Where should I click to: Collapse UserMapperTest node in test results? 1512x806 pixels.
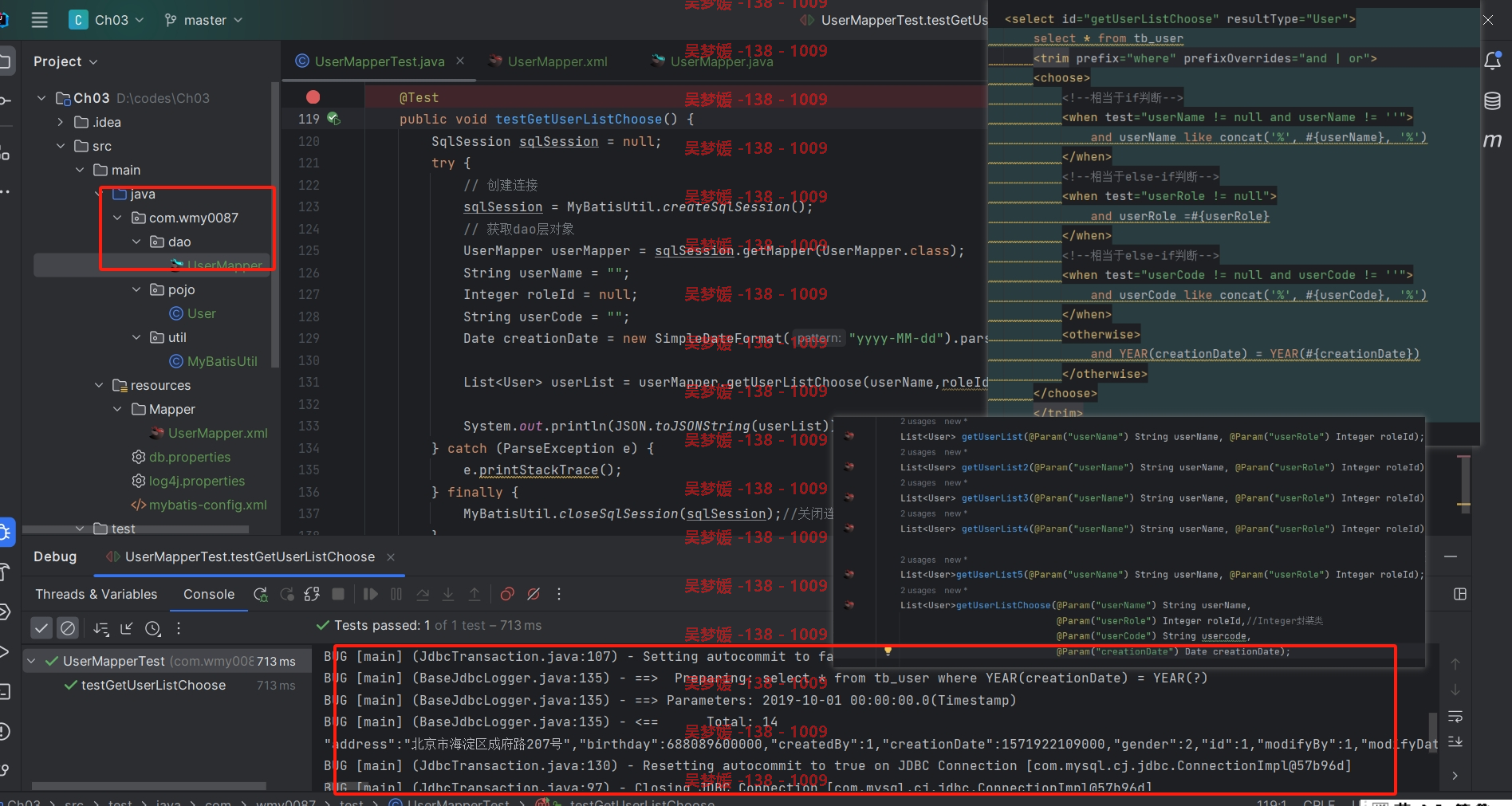(x=31, y=661)
